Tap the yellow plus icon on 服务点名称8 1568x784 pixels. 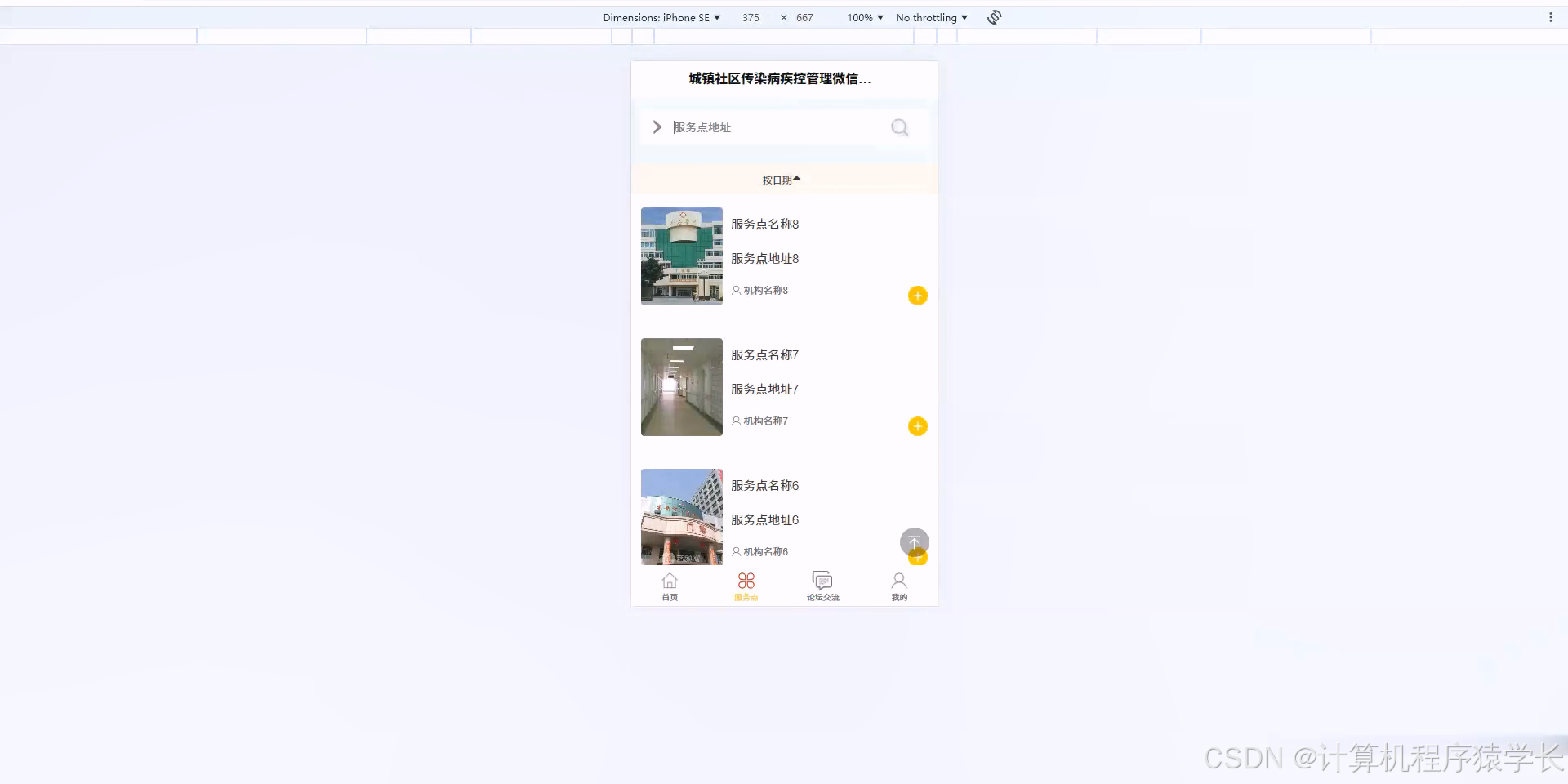pos(917,295)
